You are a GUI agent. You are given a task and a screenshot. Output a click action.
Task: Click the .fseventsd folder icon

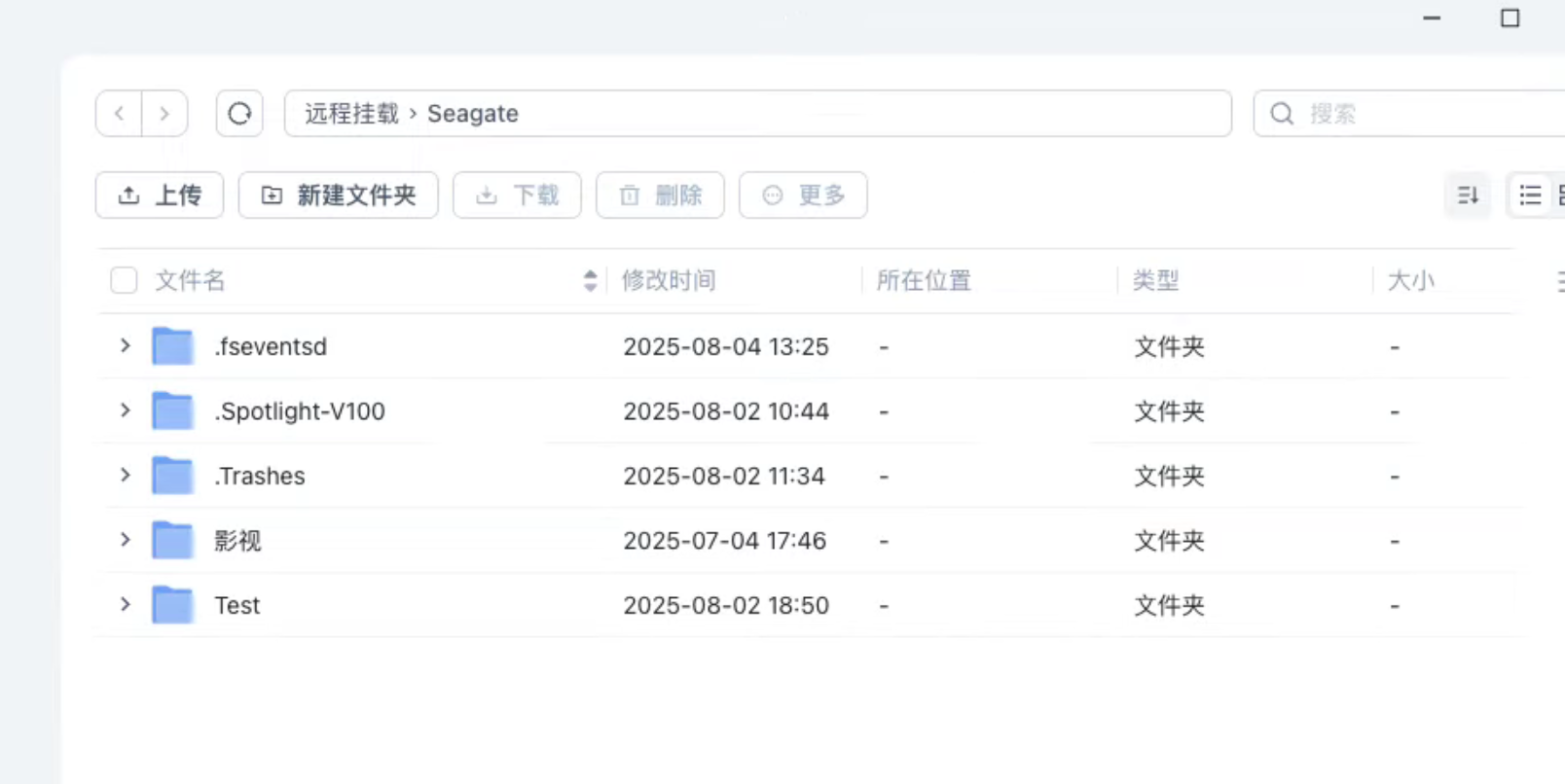tap(172, 346)
